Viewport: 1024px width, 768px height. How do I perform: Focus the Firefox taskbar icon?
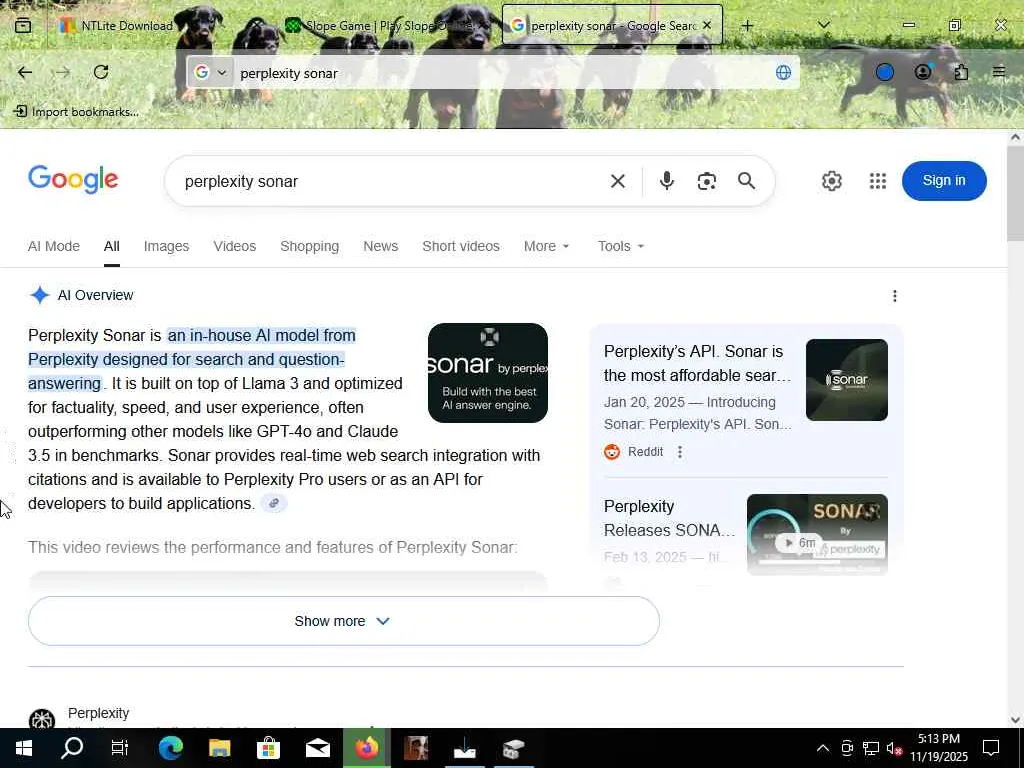(366, 748)
